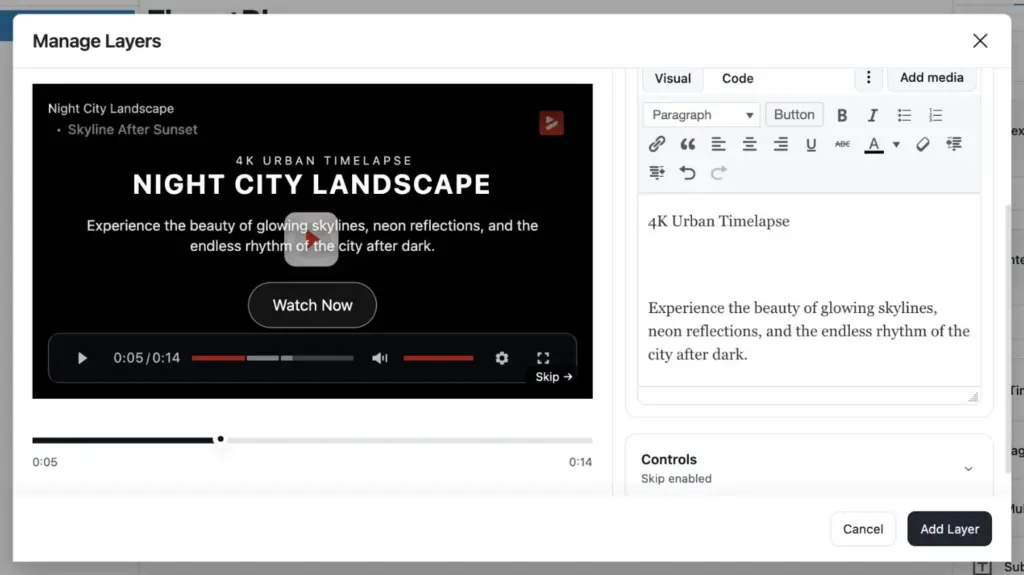Click the layer timeline handle below the video
The image size is (1024, 575).
pos(221,439)
